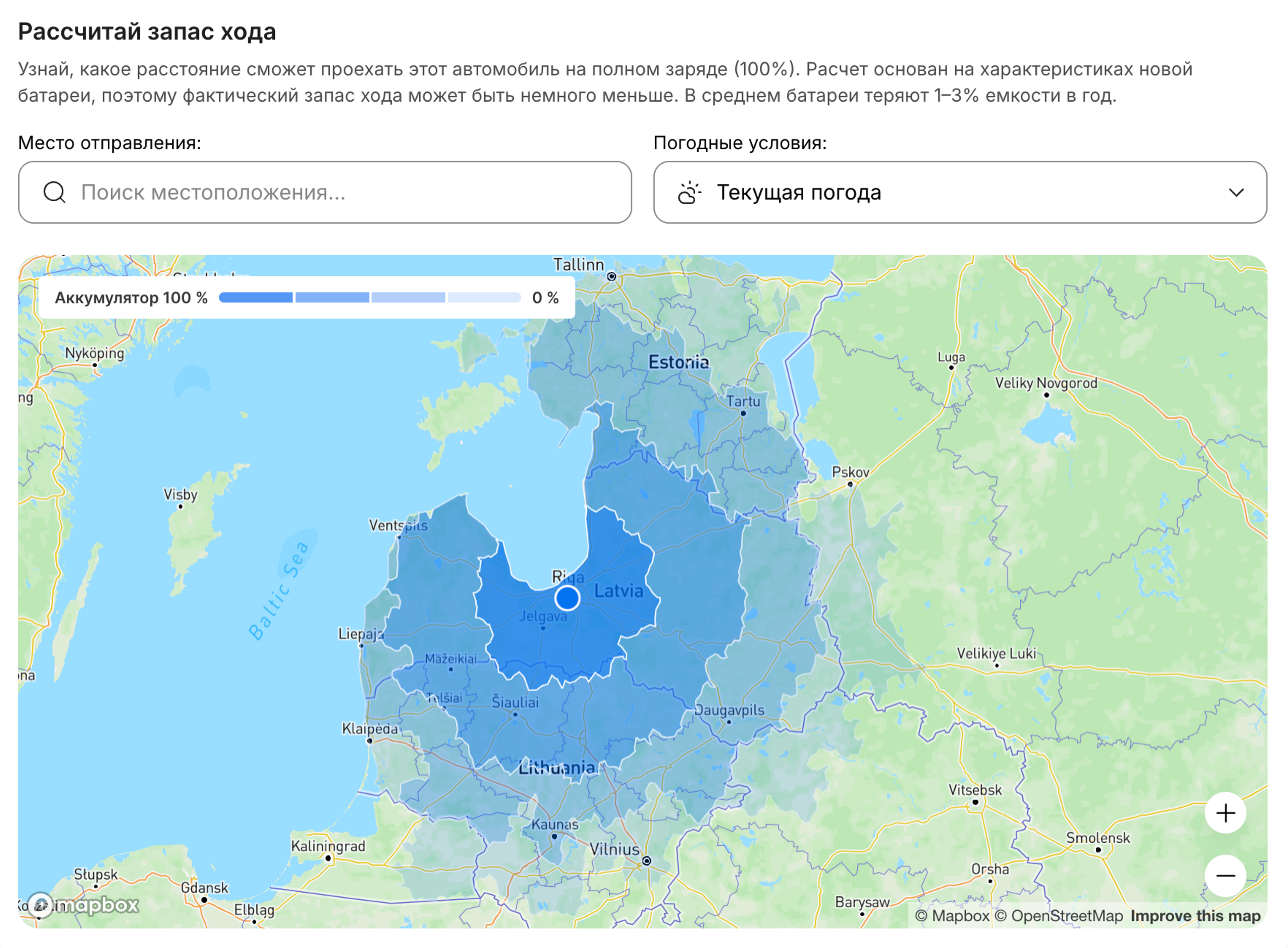Click the 'Orsha' town label
1288x948 pixels.
tap(990, 869)
